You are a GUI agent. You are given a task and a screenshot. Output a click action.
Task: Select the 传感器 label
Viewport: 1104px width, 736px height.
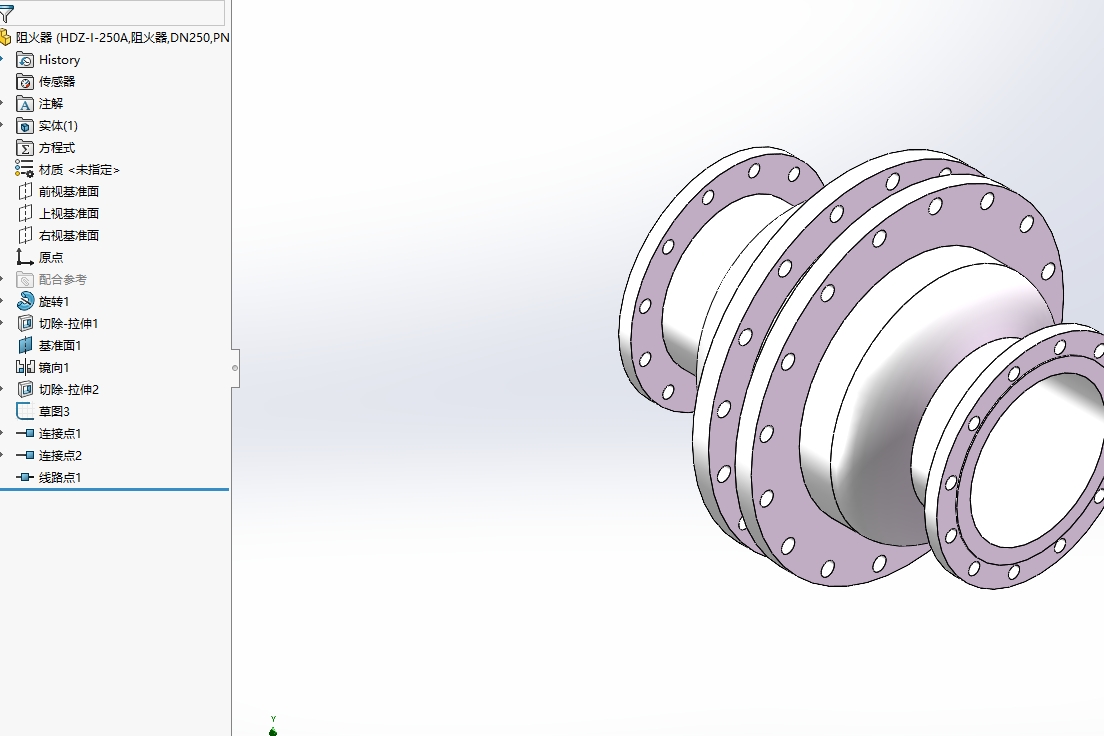pyautogui.click(x=57, y=82)
